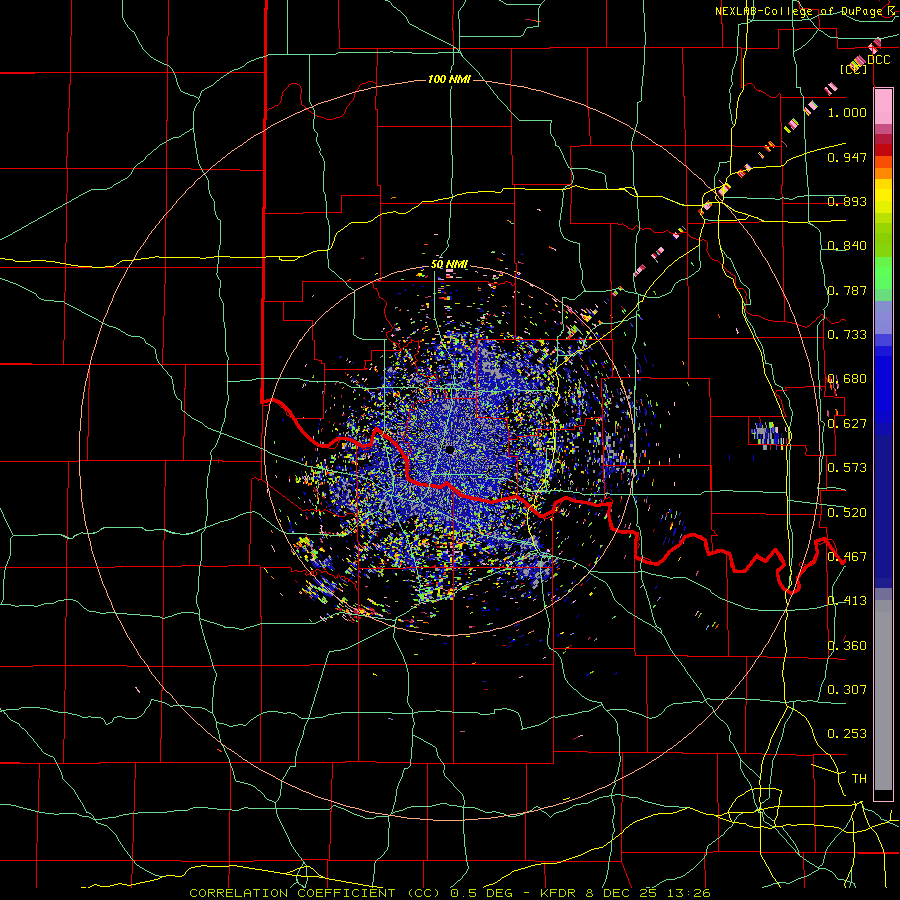900x900 pixels.
Task: Select the 0.520 legend value
Action: tap(847, 512)
